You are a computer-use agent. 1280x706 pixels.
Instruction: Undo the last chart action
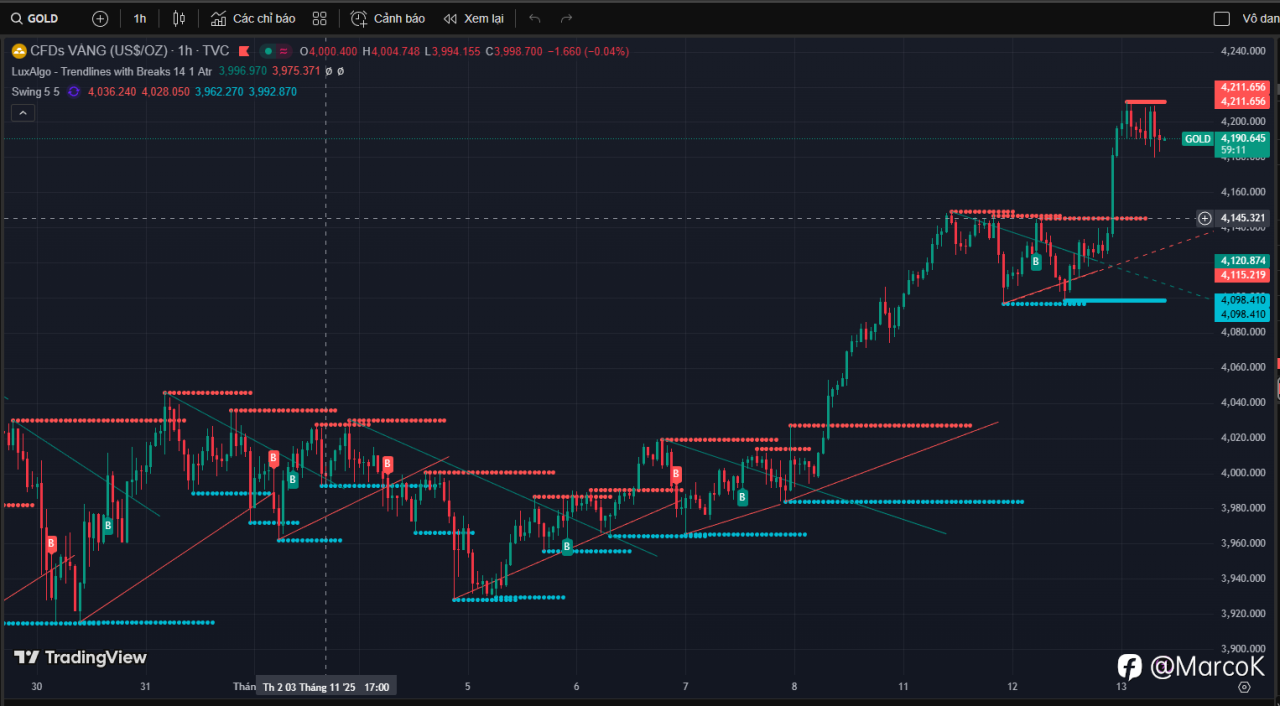pyautogui.click(x=535, y=18)
